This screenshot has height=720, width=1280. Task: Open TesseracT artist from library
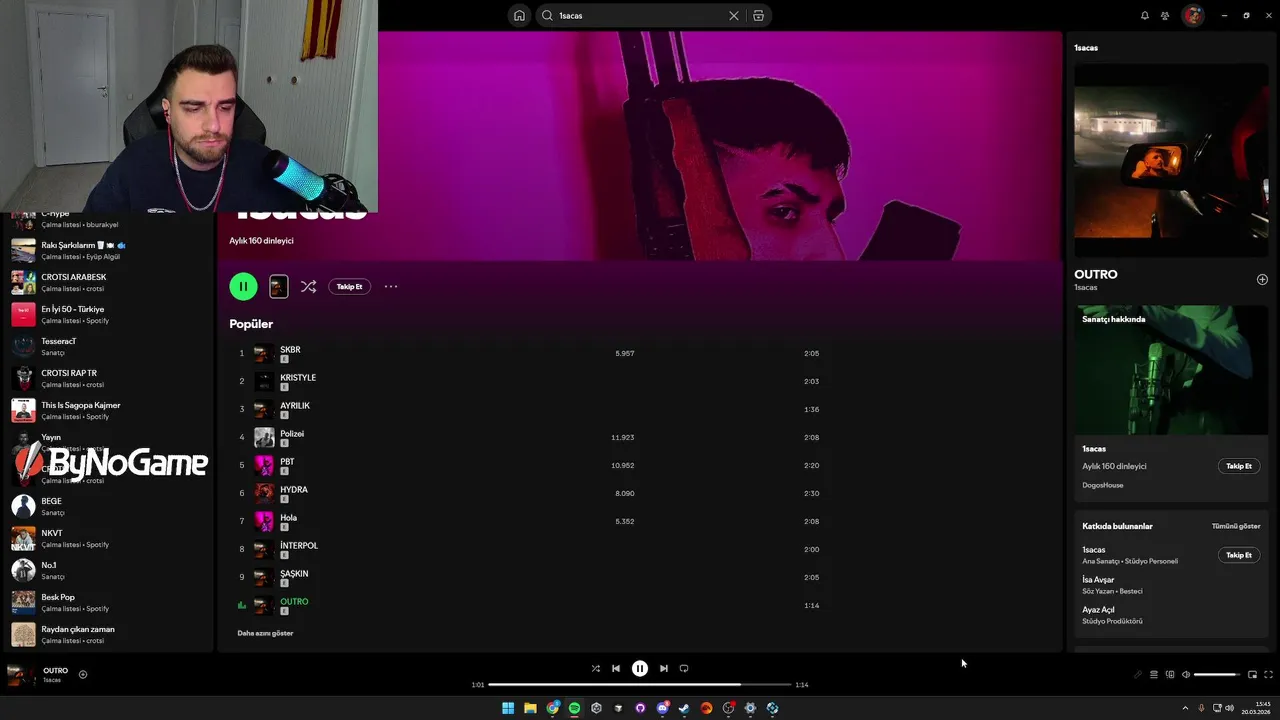pos(108,346)
